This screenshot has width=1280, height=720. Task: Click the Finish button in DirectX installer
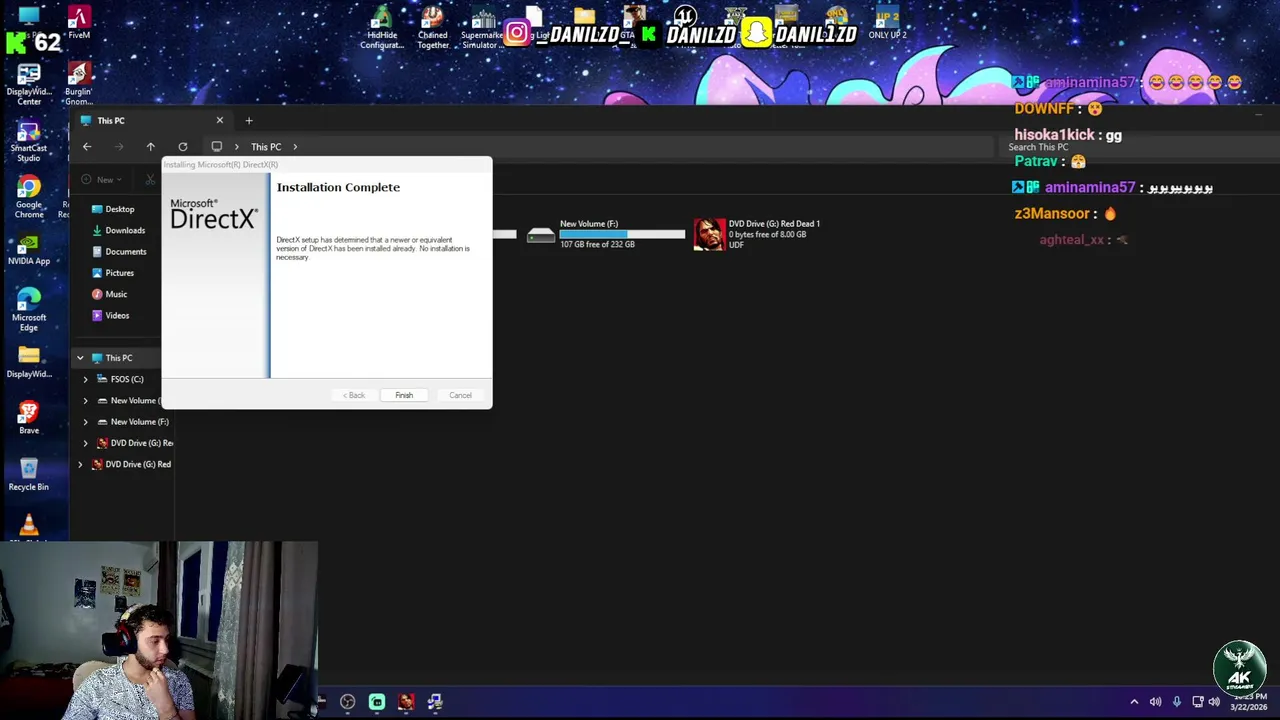[x=404, y=395]
